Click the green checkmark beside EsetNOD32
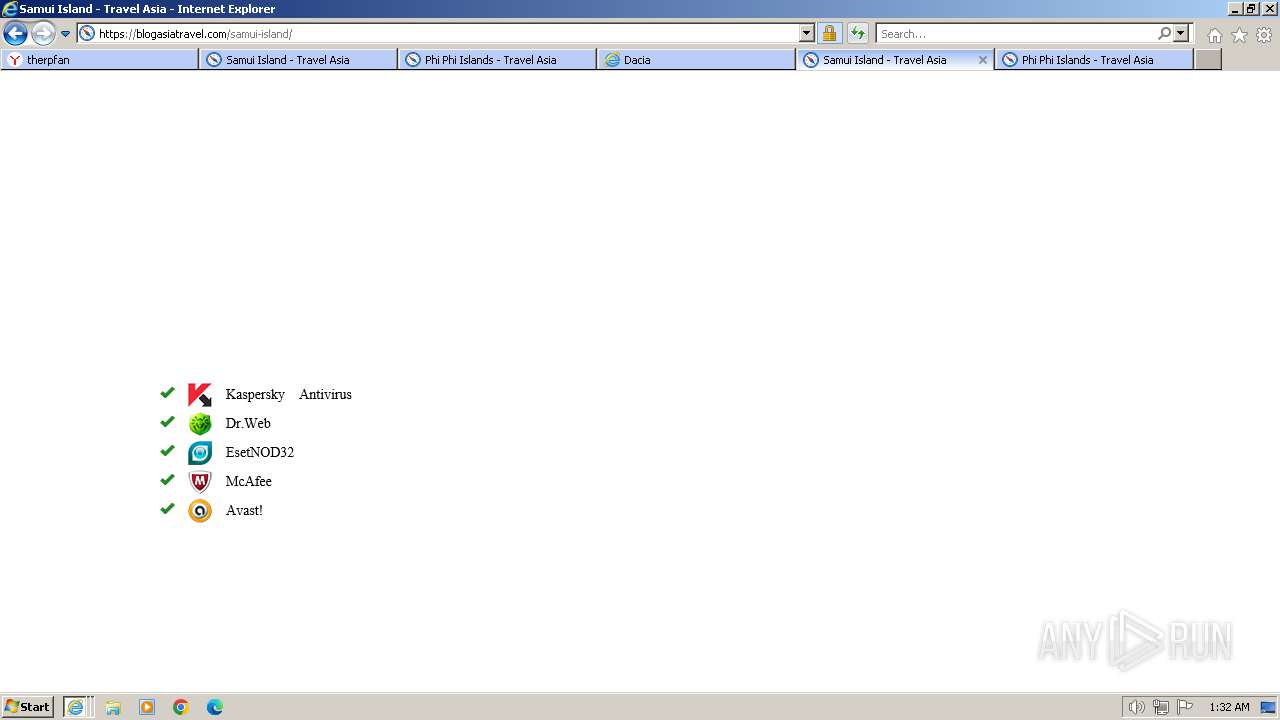1280x720 pixels. [x=167, y=451]
